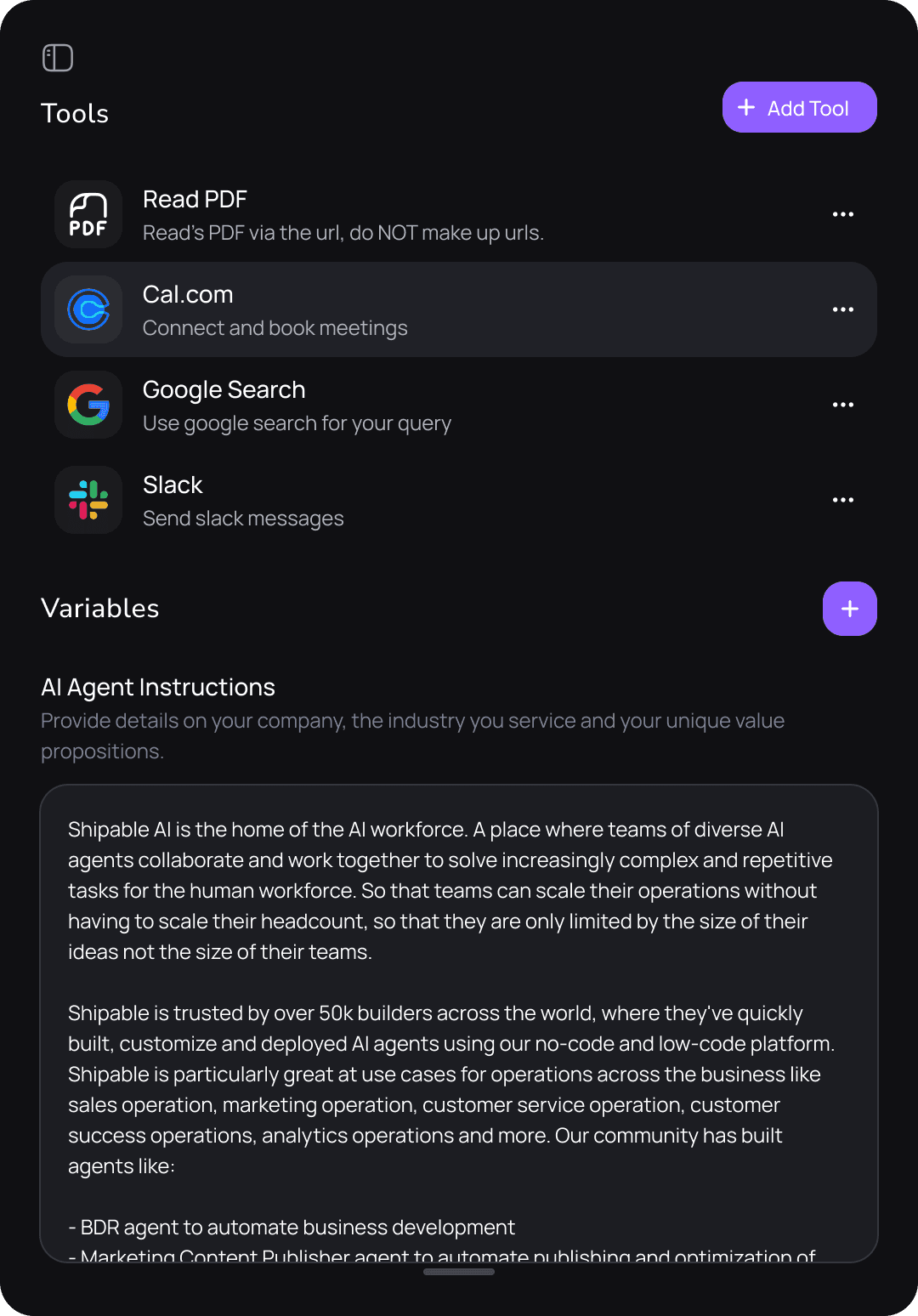Click the Read PDF tool icon
The image size is (918, 1316).
point(88,214)
